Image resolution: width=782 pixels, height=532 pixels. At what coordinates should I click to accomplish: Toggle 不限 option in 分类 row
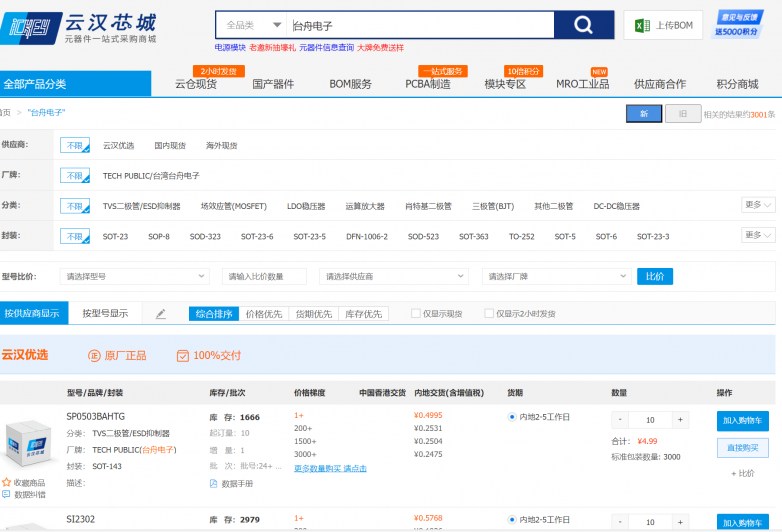(75, 206)
